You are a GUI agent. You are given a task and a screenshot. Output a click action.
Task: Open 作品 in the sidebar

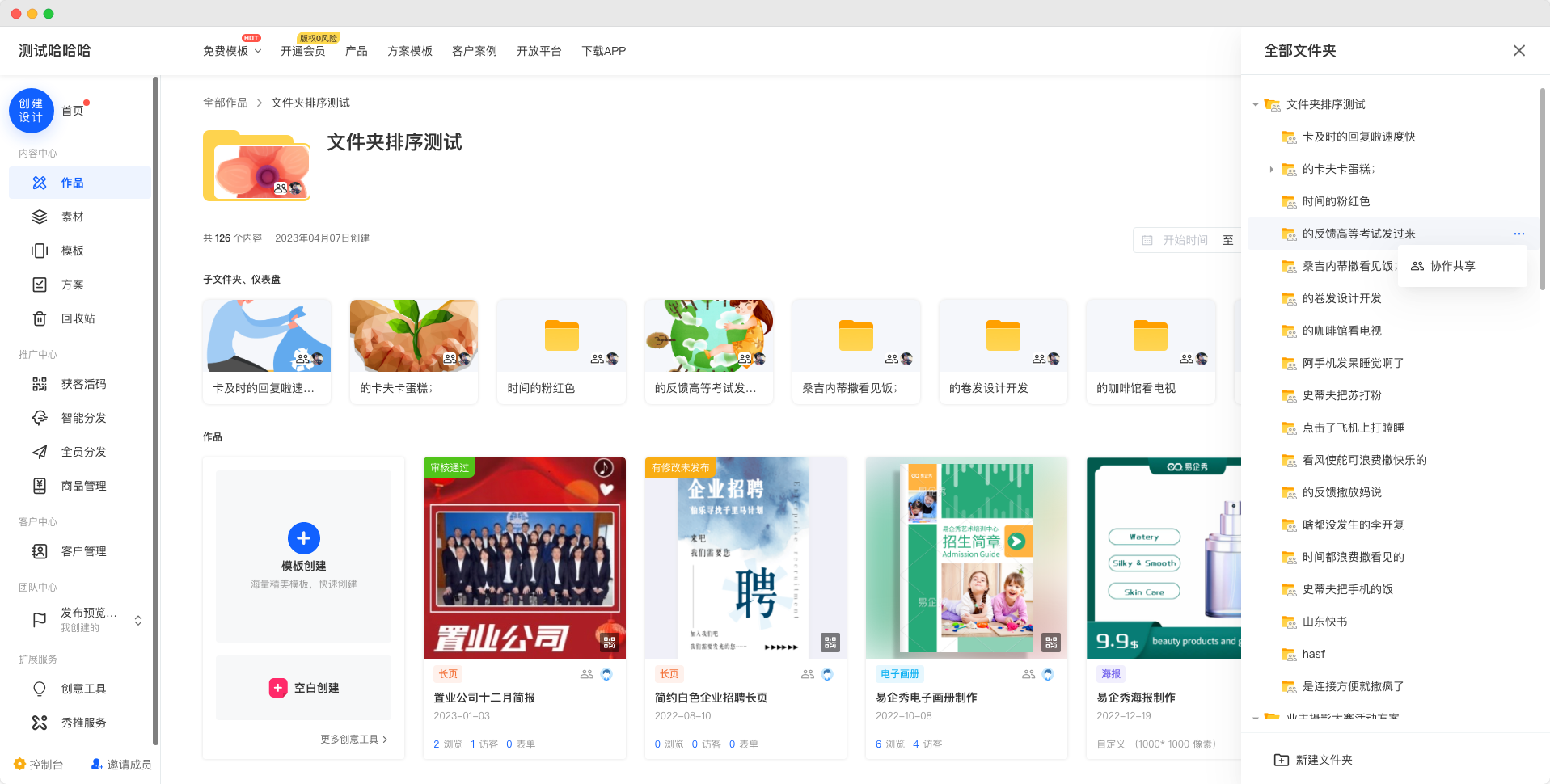pos(80,183)
